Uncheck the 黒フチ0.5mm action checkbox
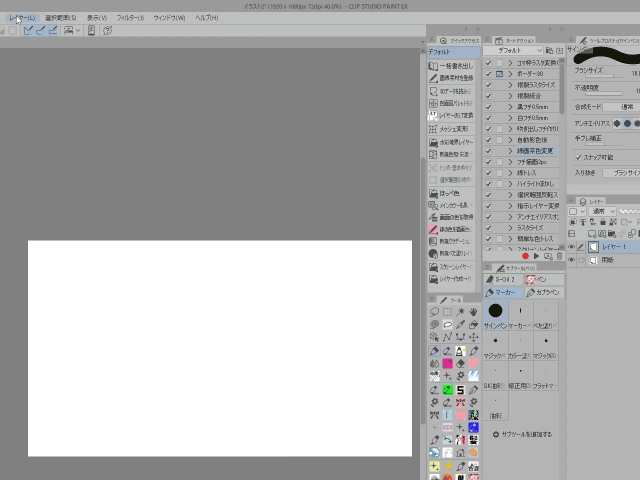The image size is (640, 480). [x=488, y=107]
